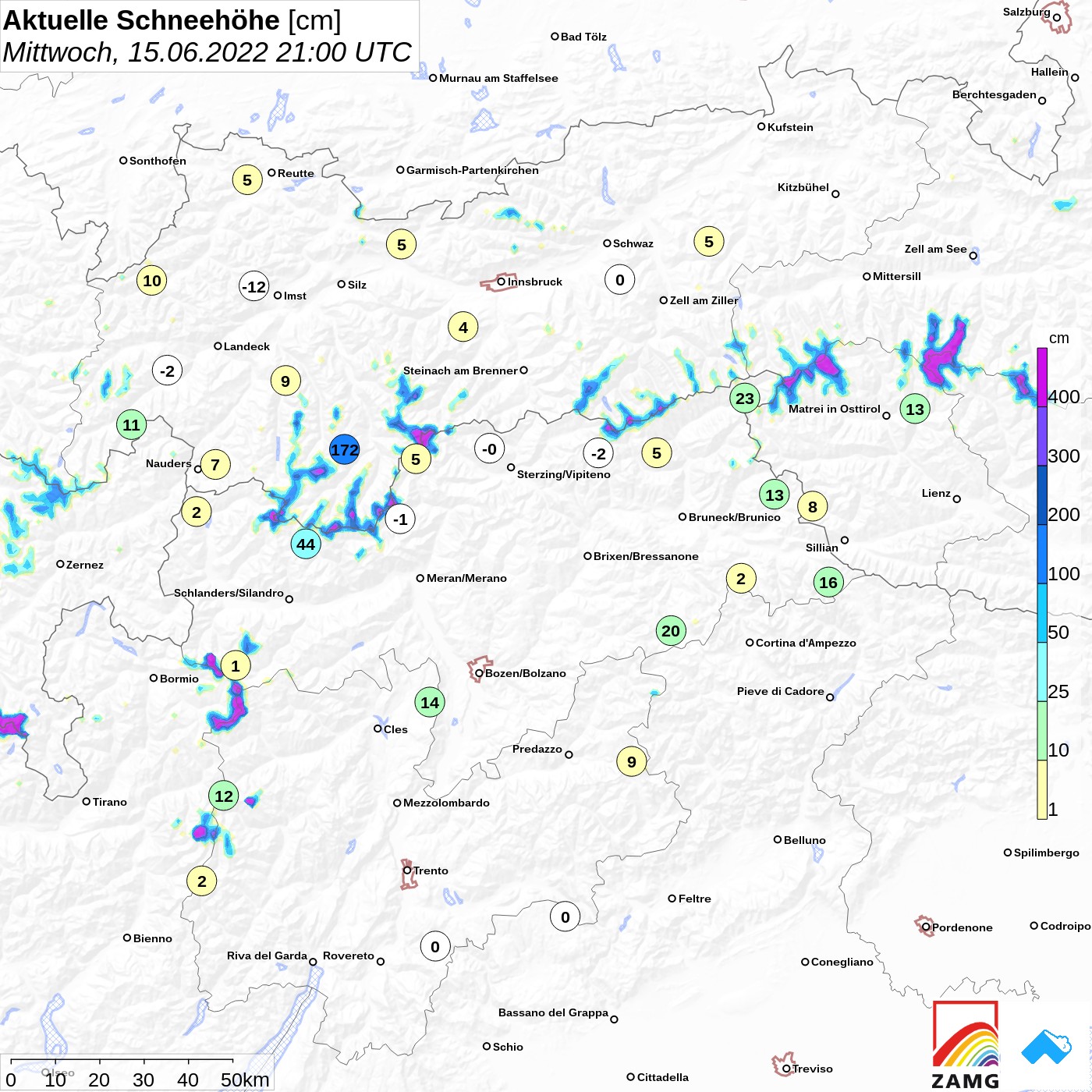Click the '50km' scale bar label

245,1080
